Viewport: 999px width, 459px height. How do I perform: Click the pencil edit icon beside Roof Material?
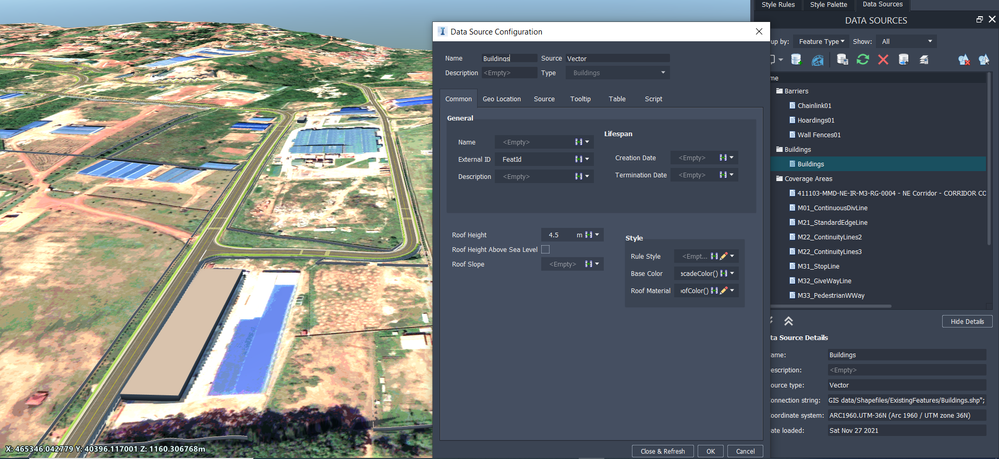click(723, 291)
